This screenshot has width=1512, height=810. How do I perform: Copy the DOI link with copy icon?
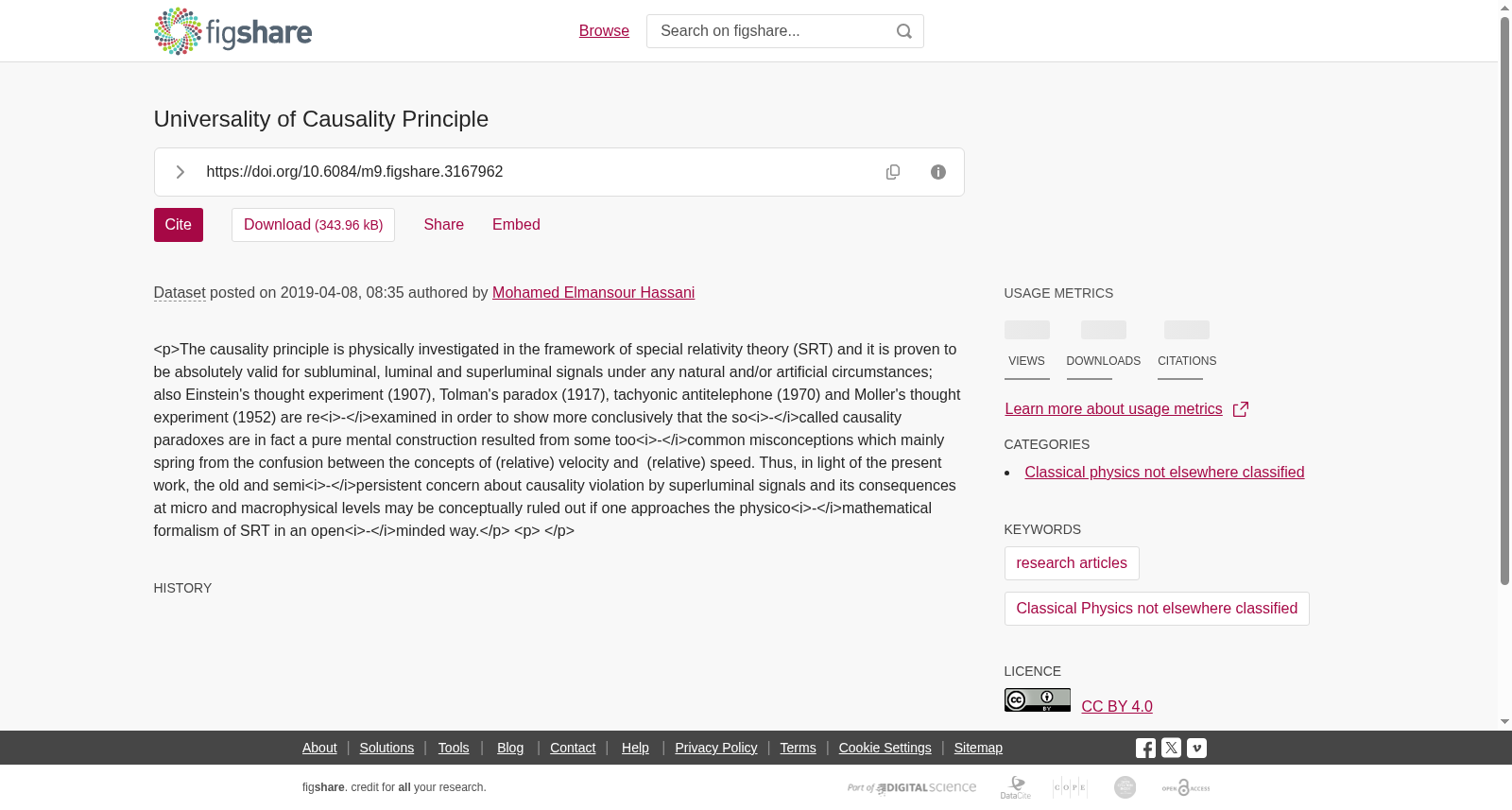pos(893,172)
